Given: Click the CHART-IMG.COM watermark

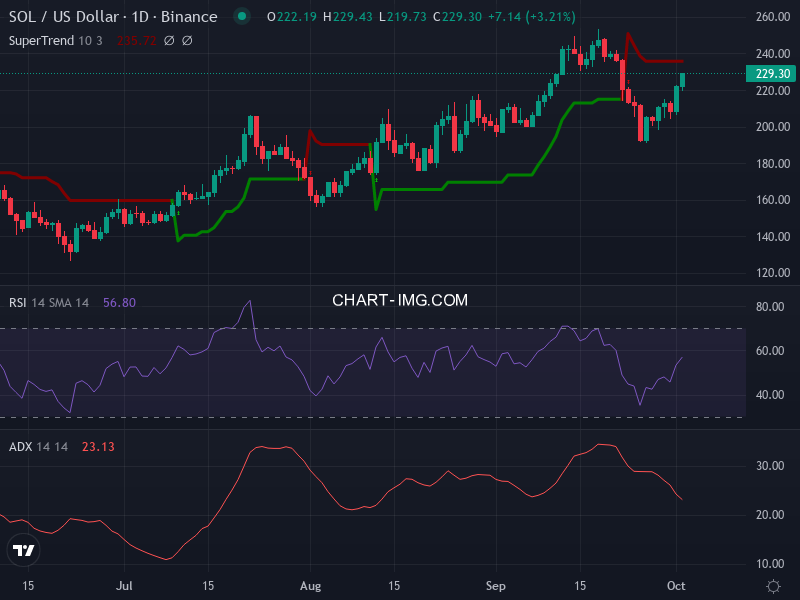Looking at the screenshot, I should click(x=400, y=300).
